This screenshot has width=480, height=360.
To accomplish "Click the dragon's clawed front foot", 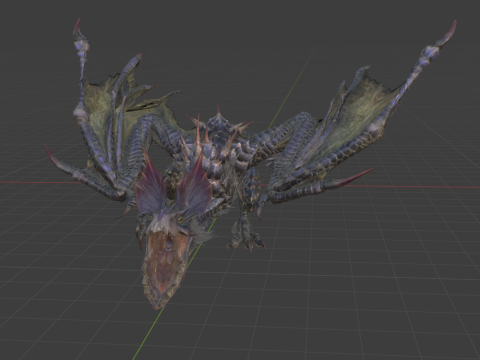I will [246, 234].
